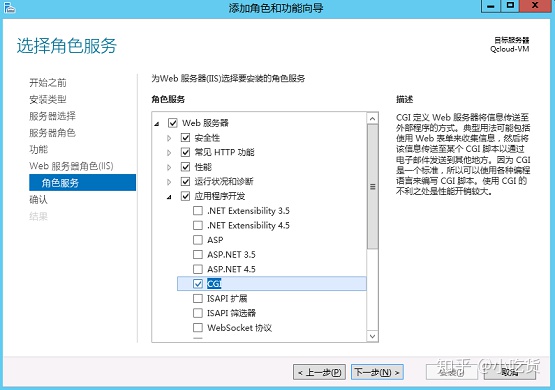This screenshot has height=390, width=555.
Task: Click scrollbar up arrow in role list
Action: pos(372,119)
